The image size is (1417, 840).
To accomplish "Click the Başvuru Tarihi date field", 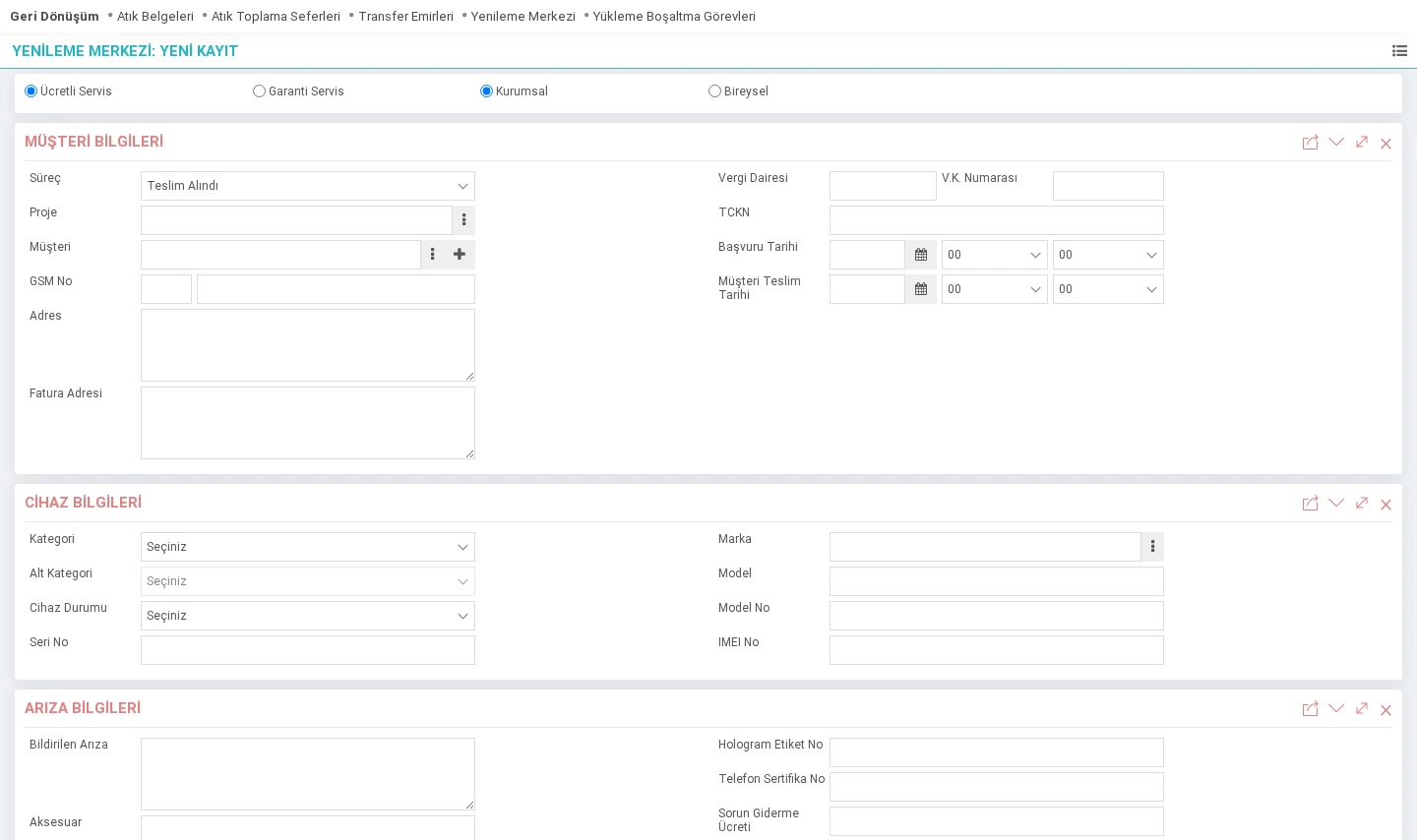I will [867, 255].
